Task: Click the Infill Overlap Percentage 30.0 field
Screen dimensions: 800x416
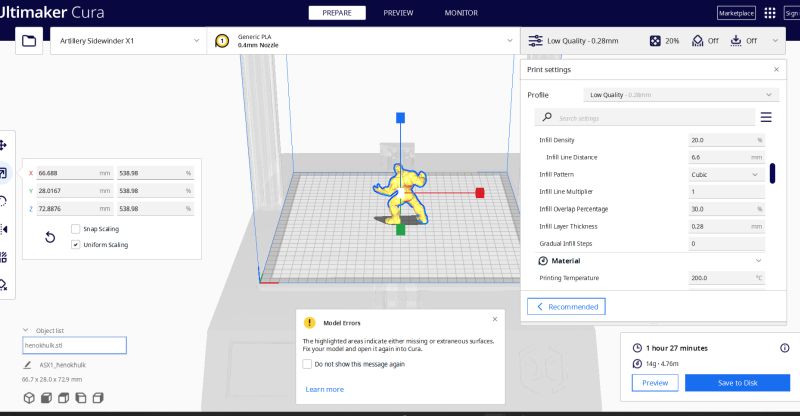Action: tap(727, 209)
